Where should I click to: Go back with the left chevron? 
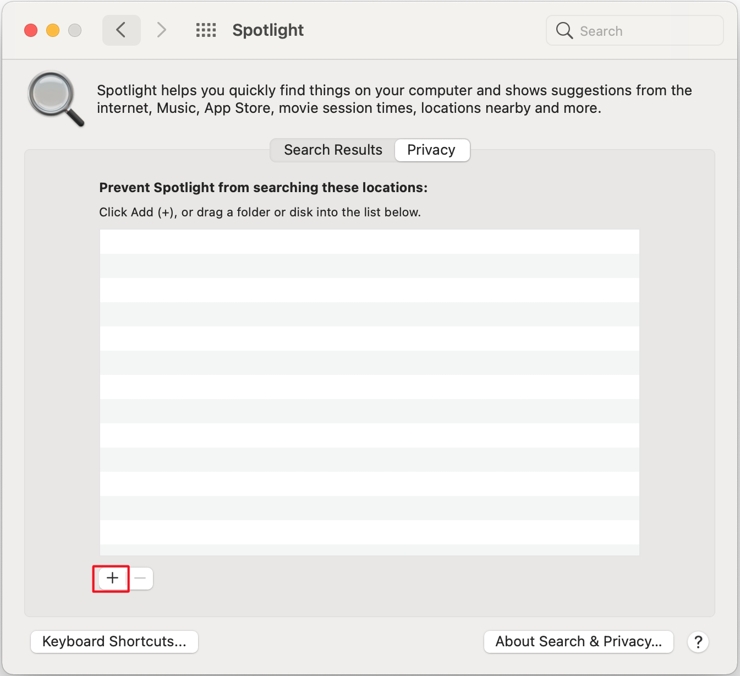pyautogui.click(x=121, y=30)
